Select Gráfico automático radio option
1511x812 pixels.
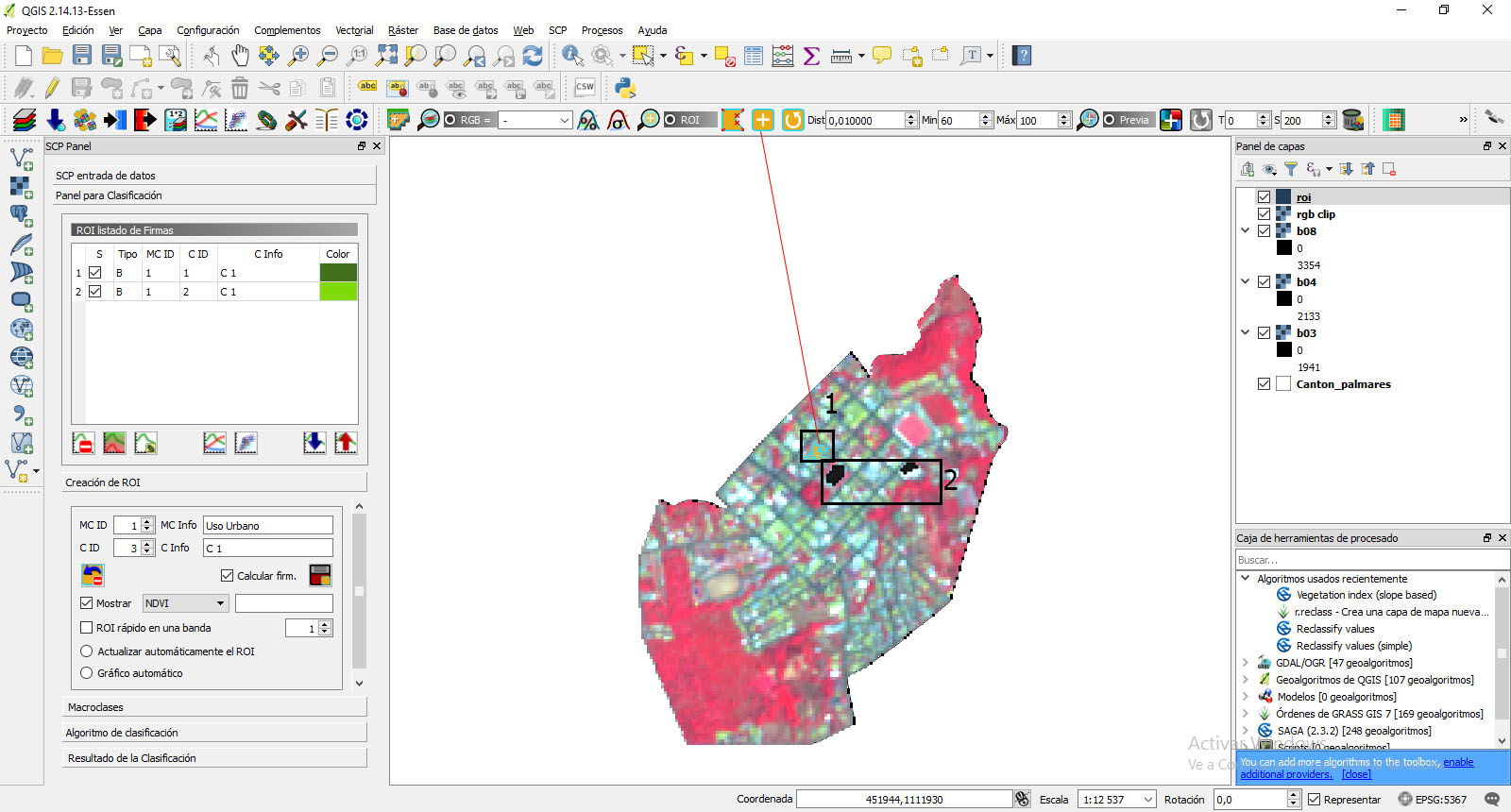[x=87, y=672]
